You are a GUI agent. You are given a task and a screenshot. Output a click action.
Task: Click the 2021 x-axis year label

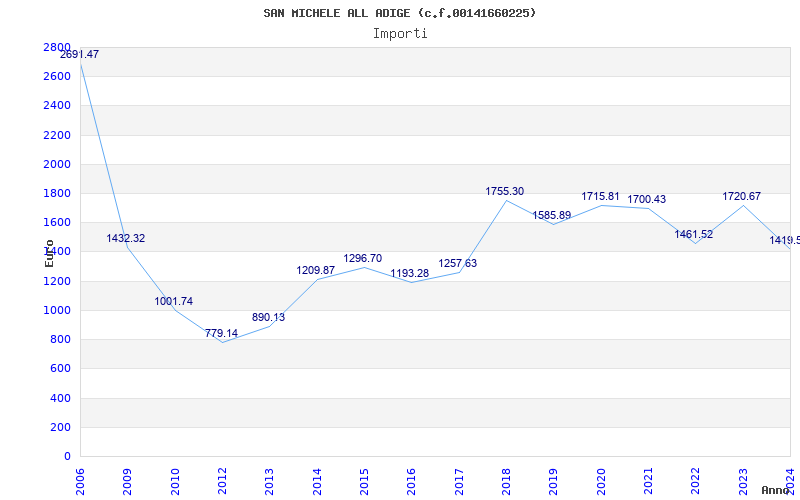point(648,482)
